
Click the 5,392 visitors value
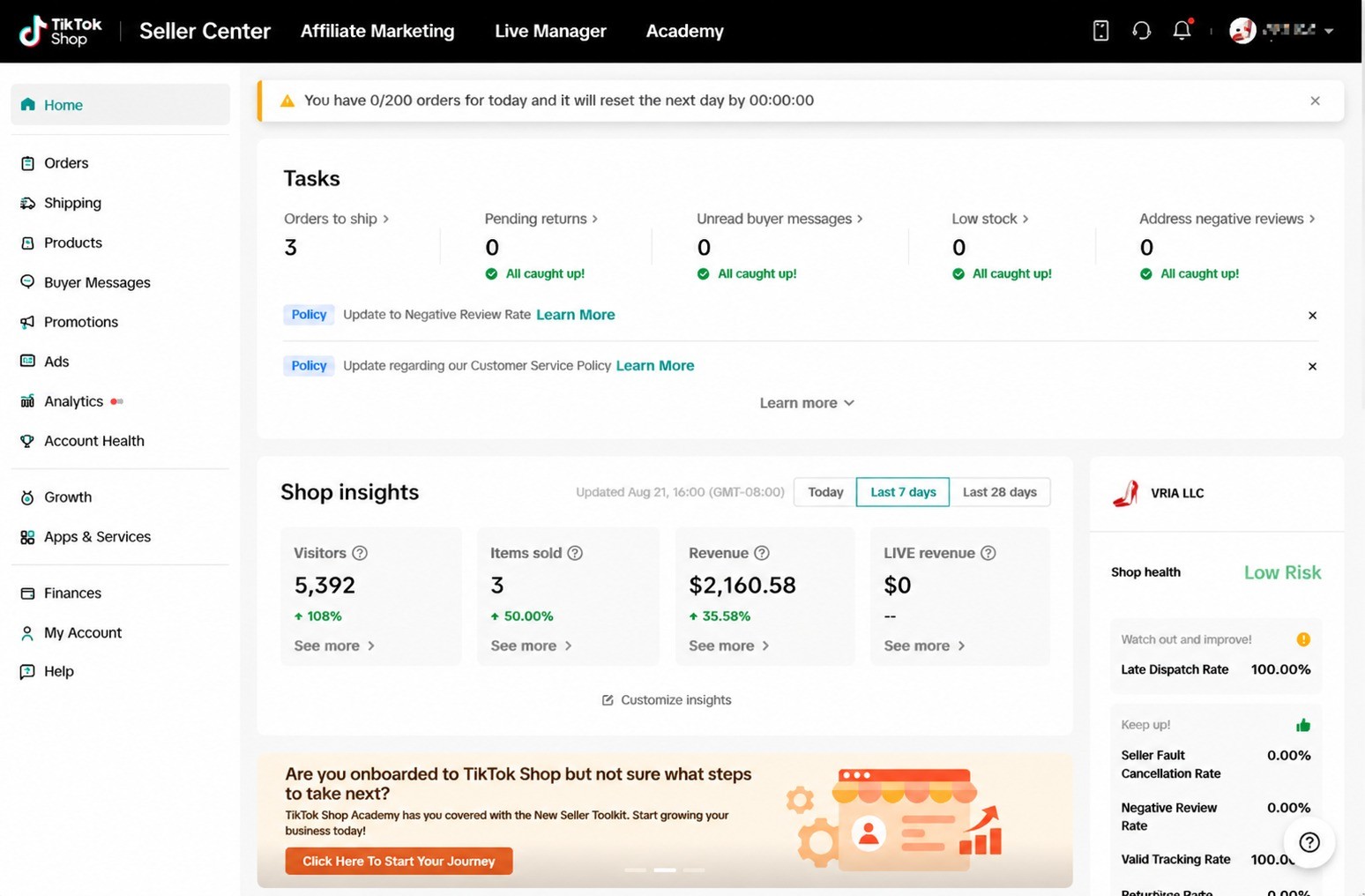[324, 585]
